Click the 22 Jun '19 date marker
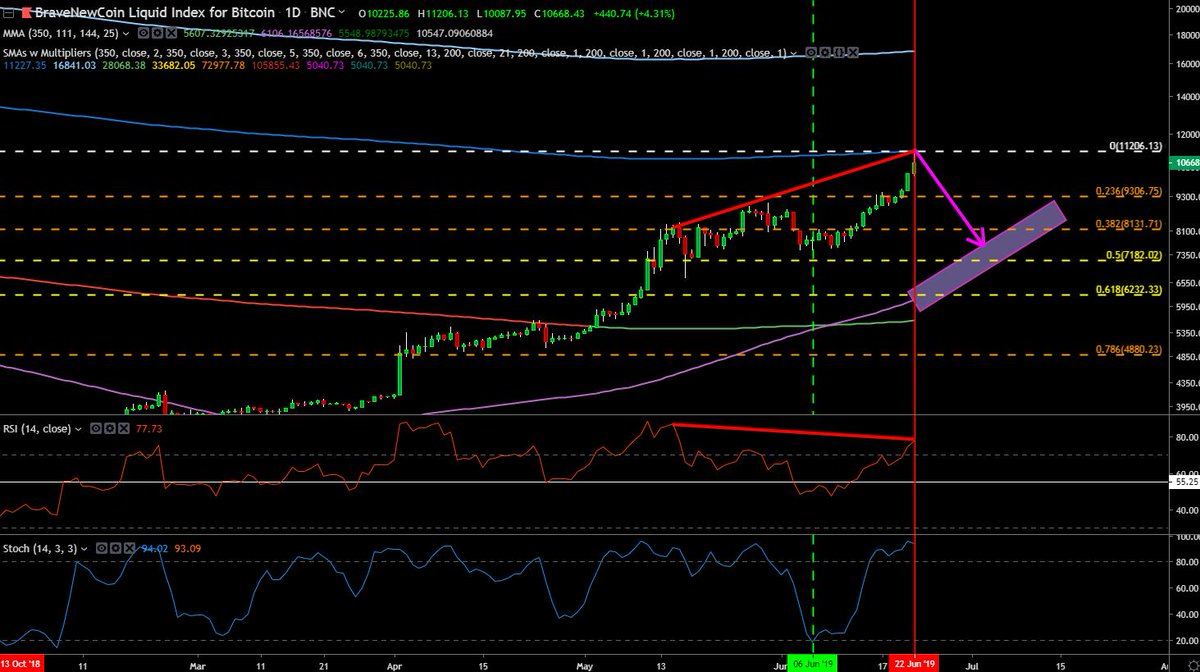 pos(916,662)
